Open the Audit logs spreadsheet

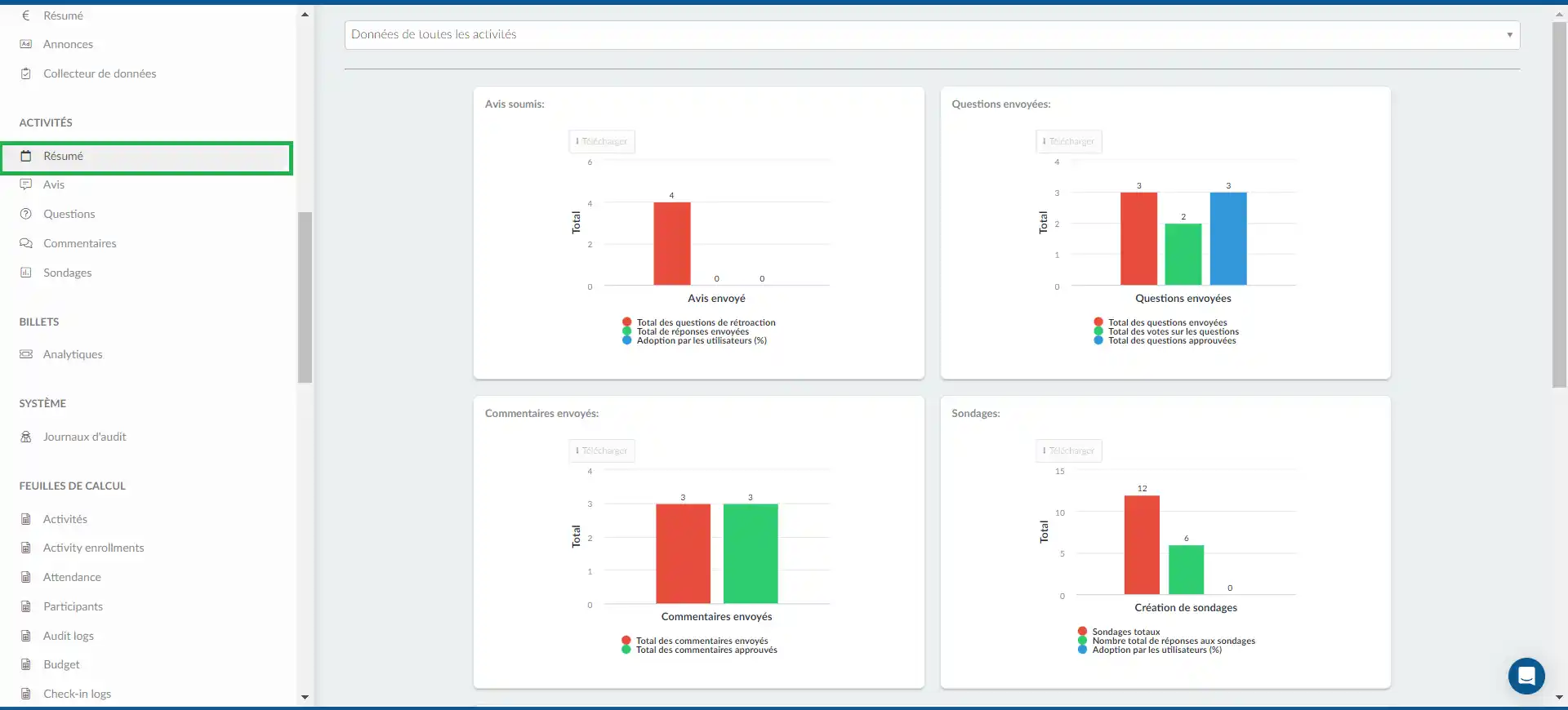[x=69, y=636]
